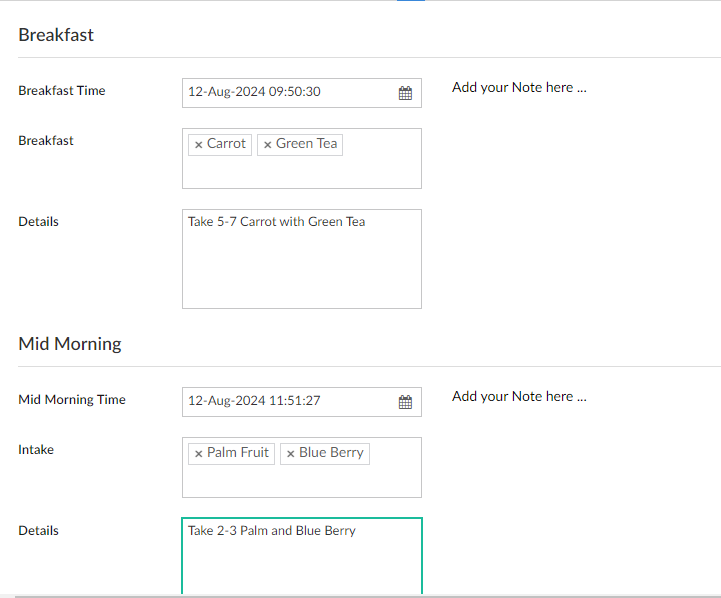Screen dimensions: 721x598
Task: Select the Blue Berry tag label
Action: (331, 453)
